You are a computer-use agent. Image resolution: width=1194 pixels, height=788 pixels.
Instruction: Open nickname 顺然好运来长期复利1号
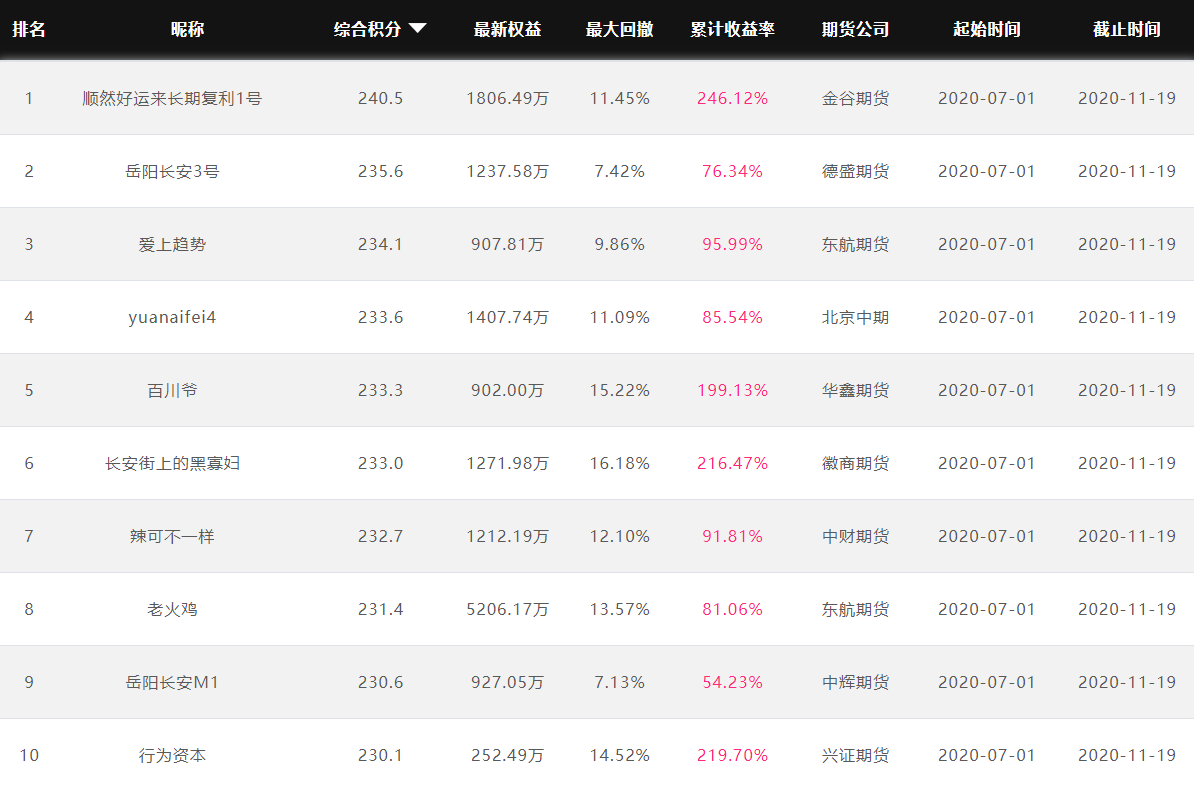pyautogui.click(x=172, y=98)
